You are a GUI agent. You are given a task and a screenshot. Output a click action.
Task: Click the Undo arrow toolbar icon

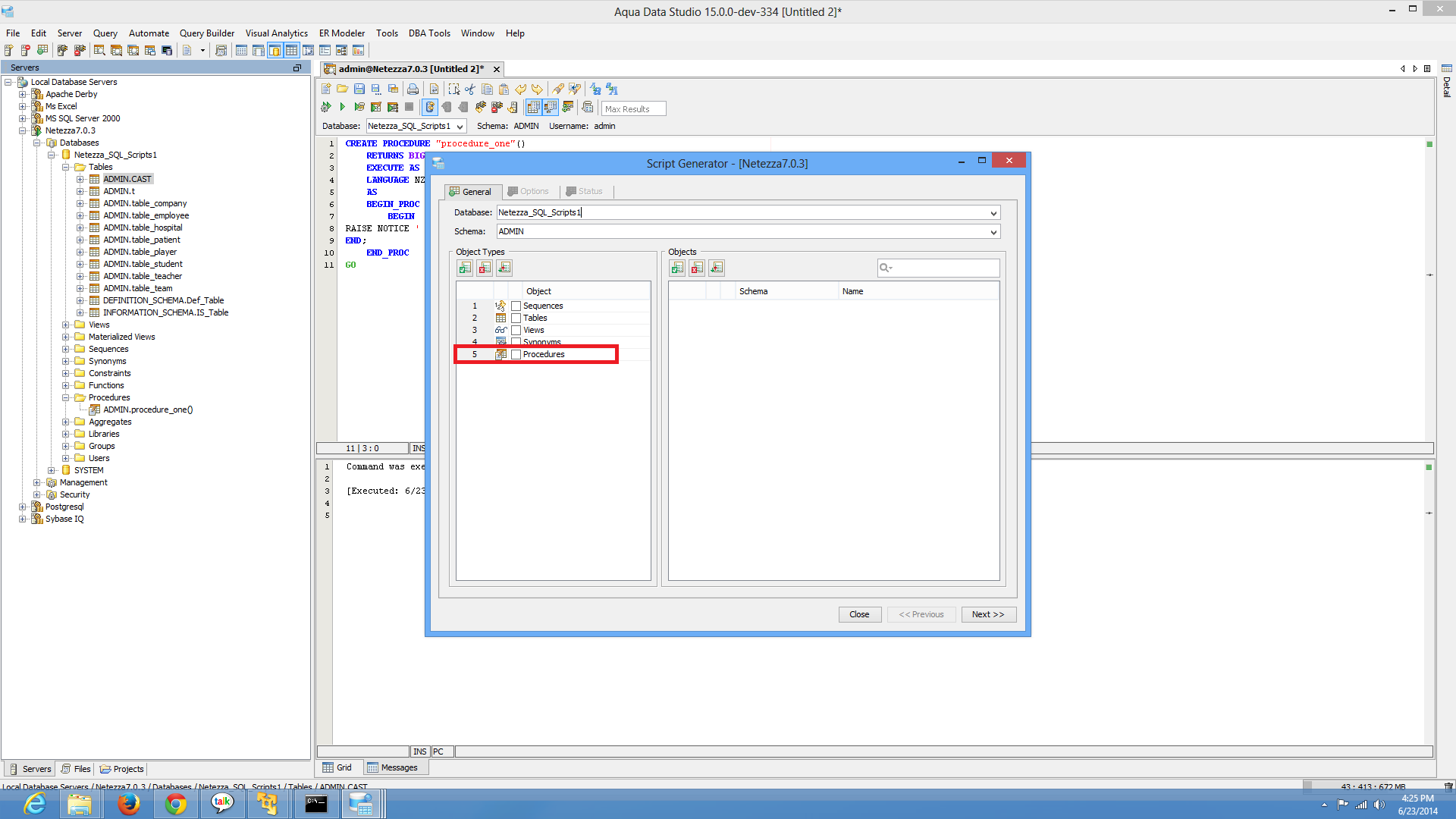point(520,89)
